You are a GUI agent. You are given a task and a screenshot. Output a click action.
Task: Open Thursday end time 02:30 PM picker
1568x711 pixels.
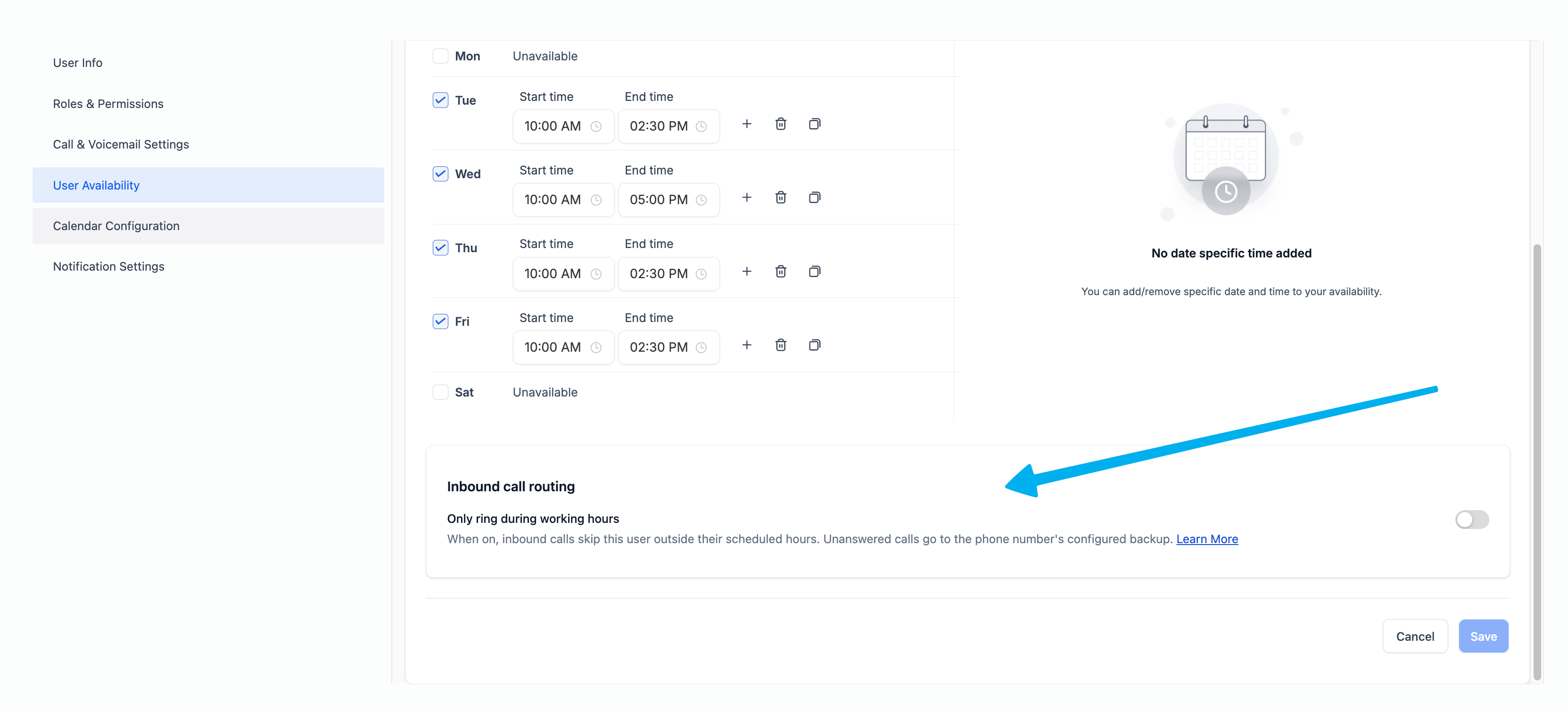point(668,274)
